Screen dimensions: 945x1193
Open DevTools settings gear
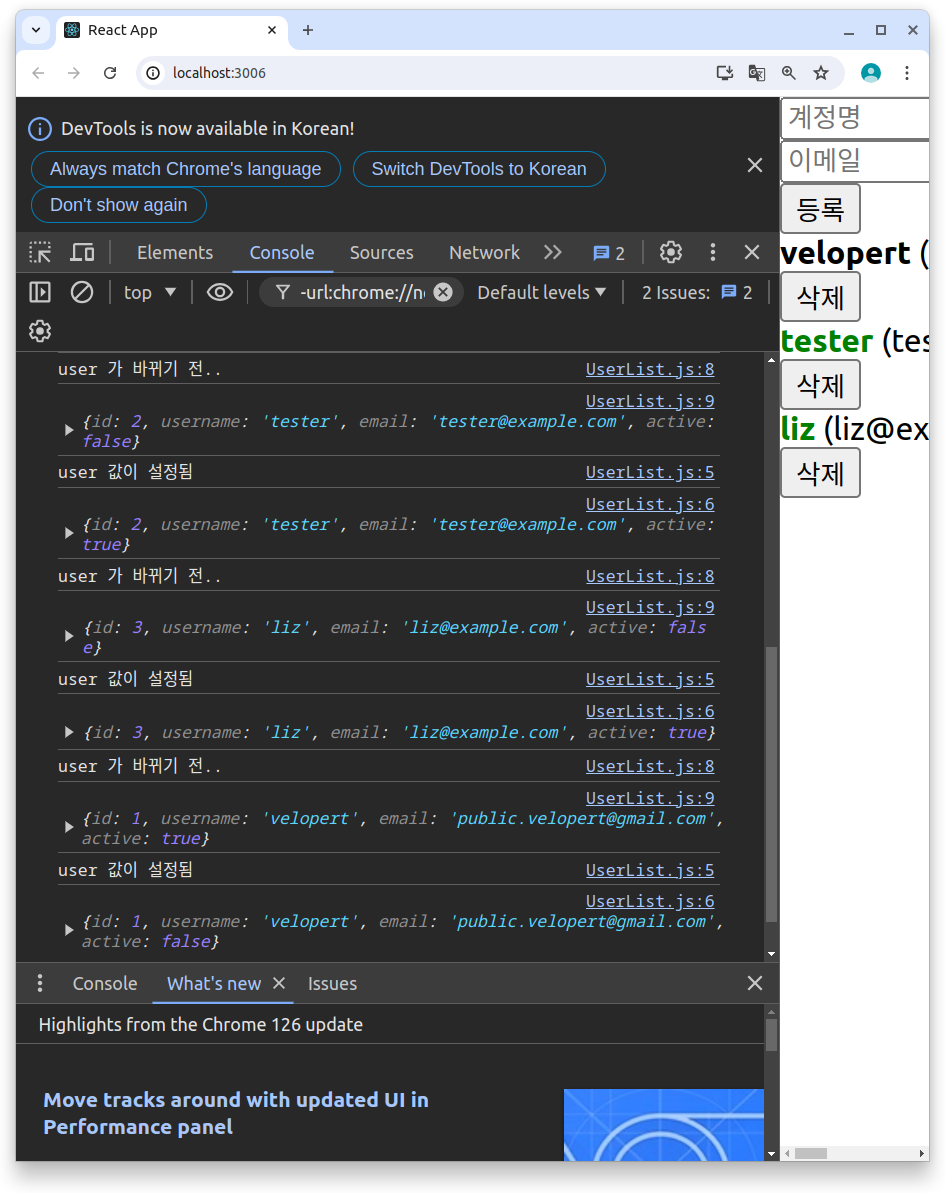670,253
